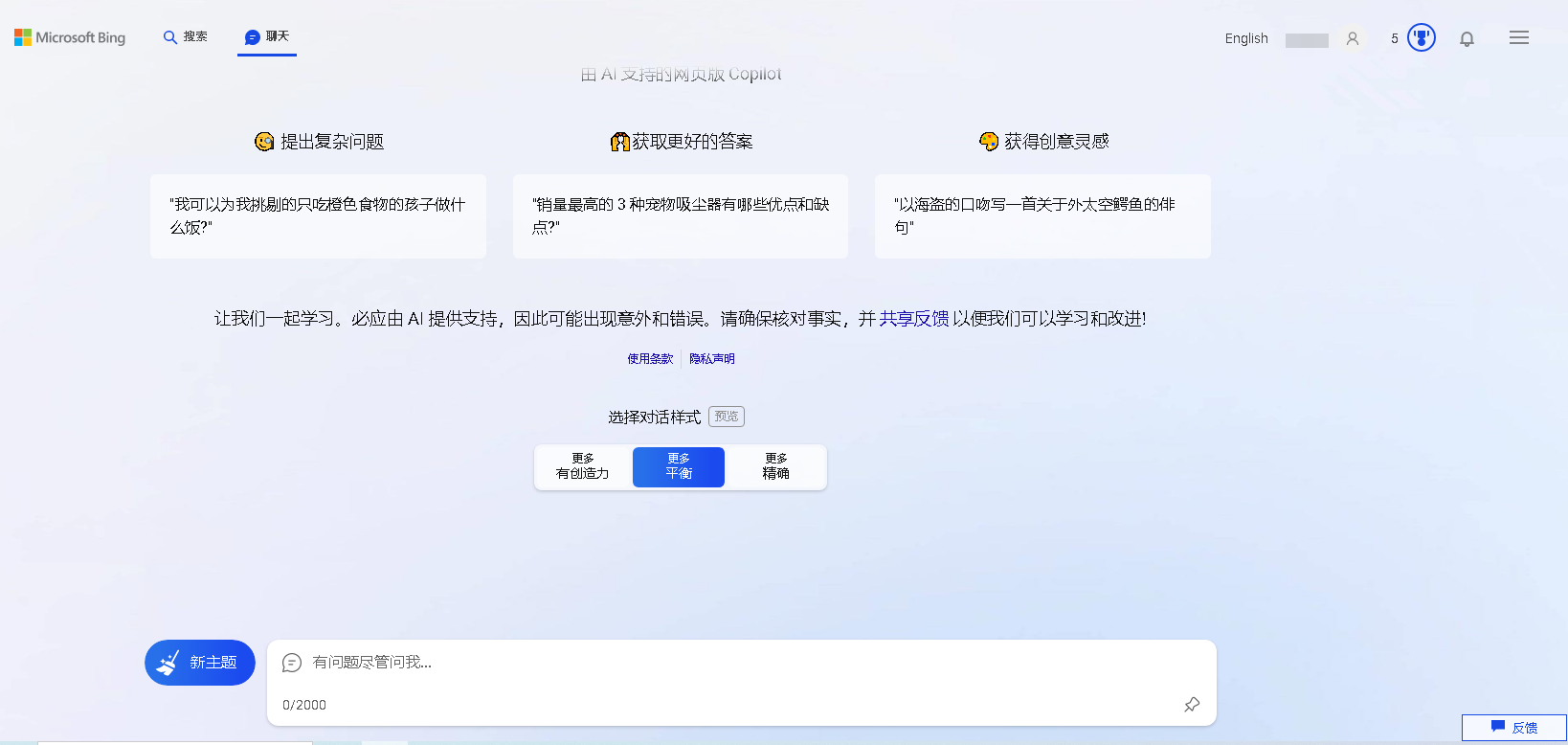1568x745 pixels.
Task: Choose 更多 平衡 conversation style
Action: (679, 466)
